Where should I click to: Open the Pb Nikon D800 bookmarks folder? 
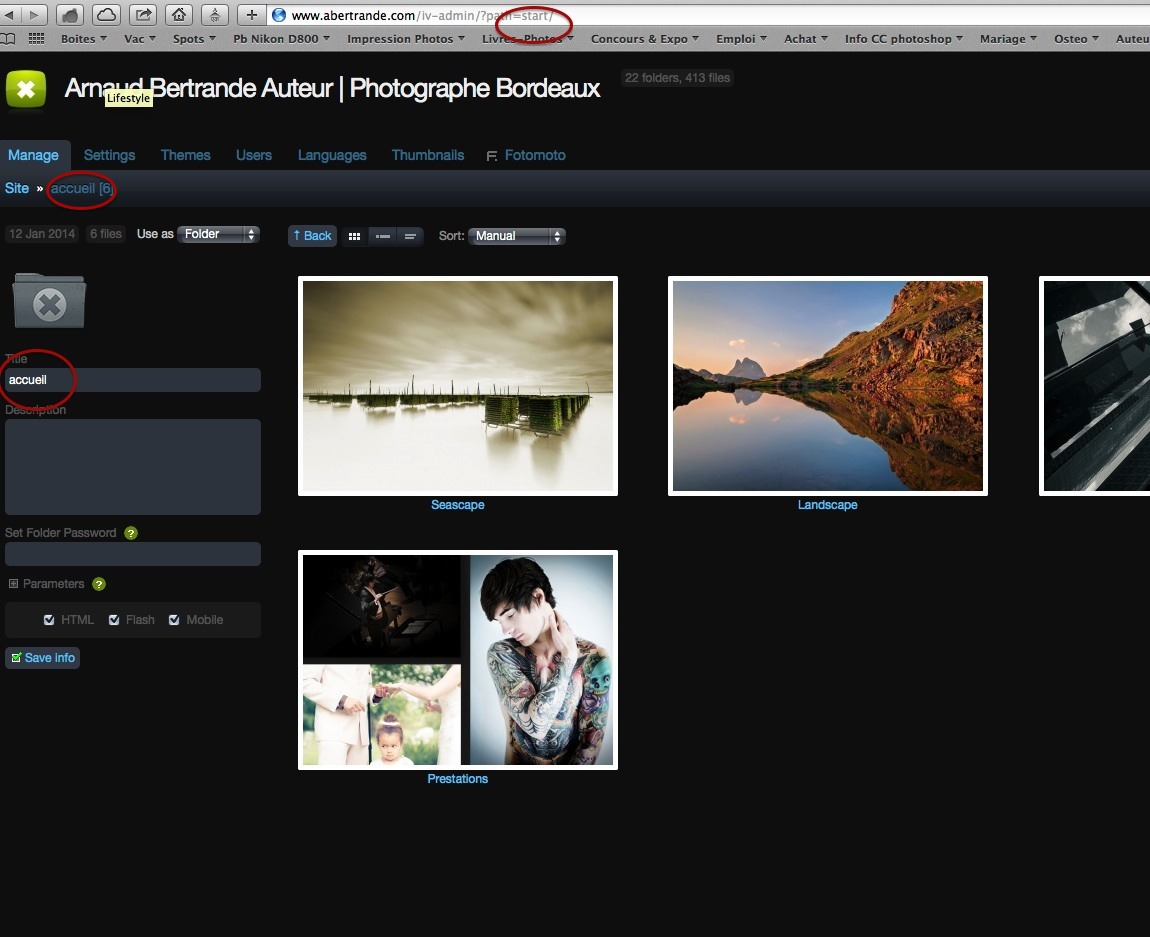click(x=282, y=39)
